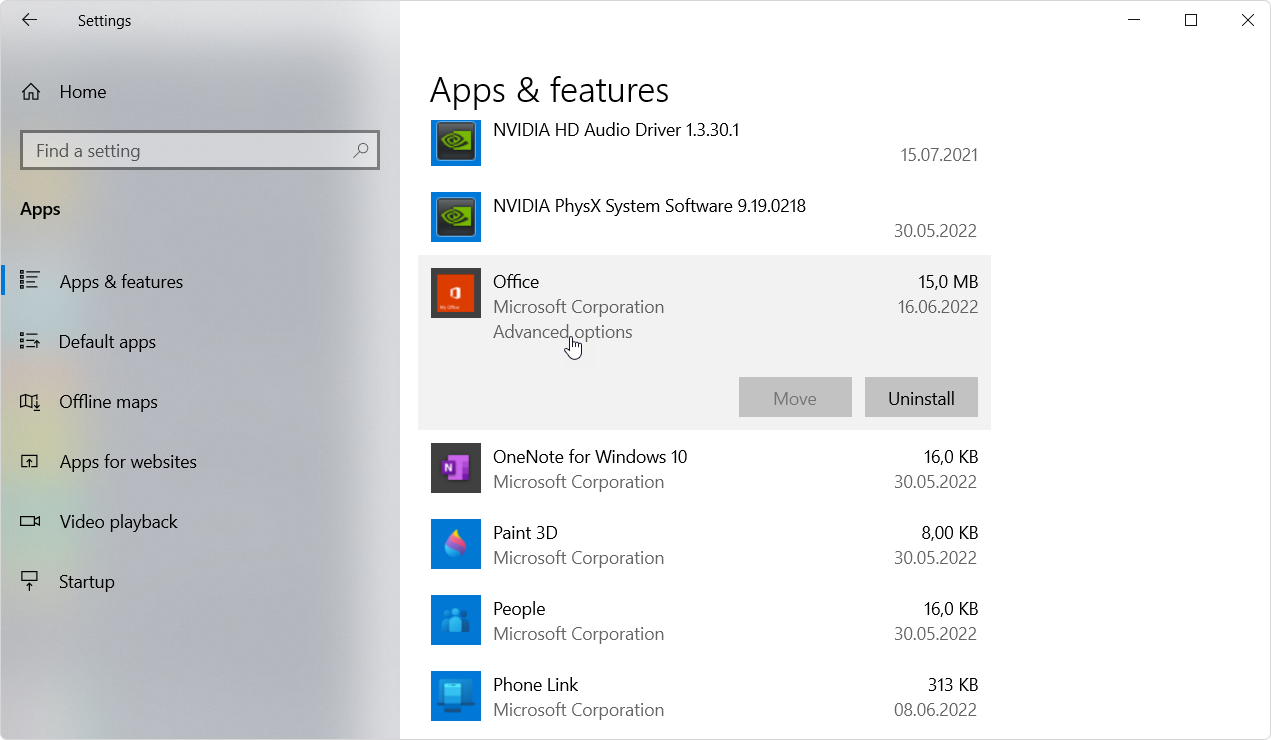Click the 16.06.2022 install date
This screenshot has width=1271, height=740.
point(938,307)
